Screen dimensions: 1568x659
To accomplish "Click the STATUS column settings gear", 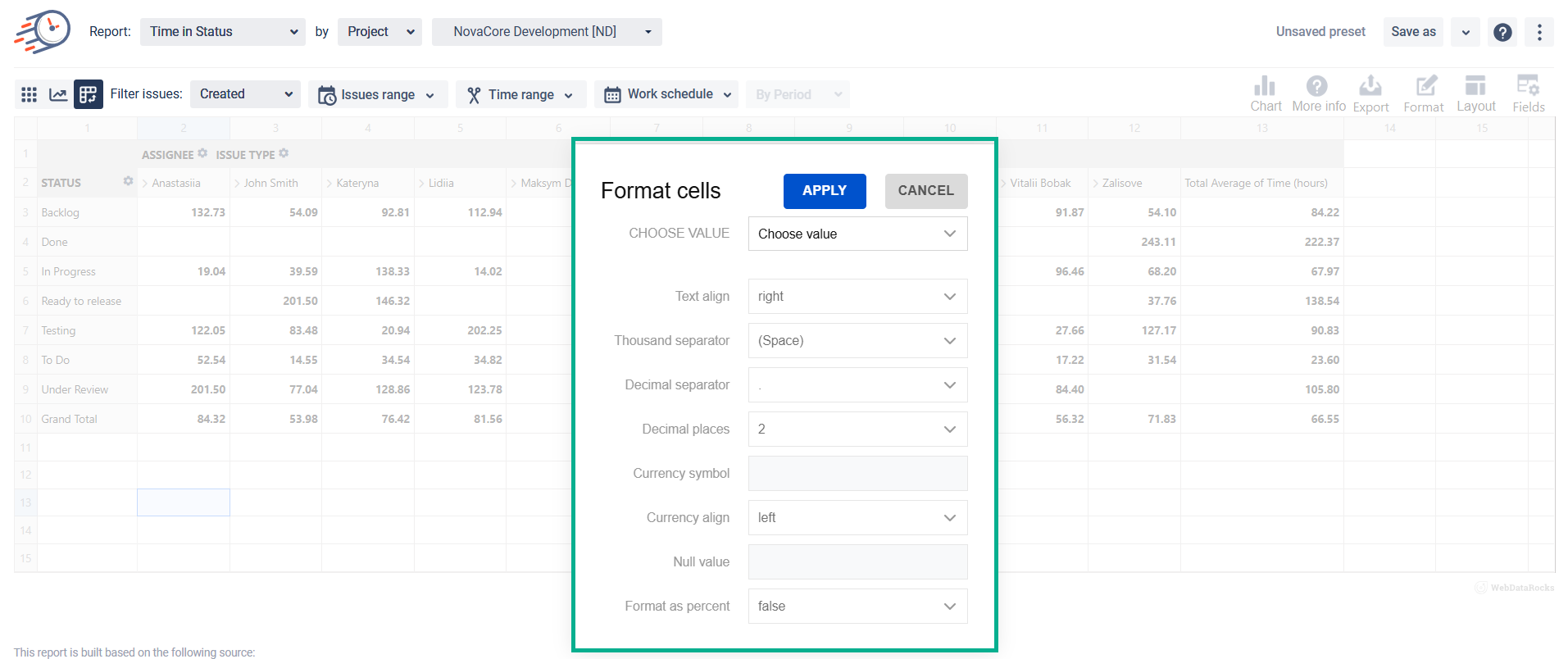I will point(128,181).
